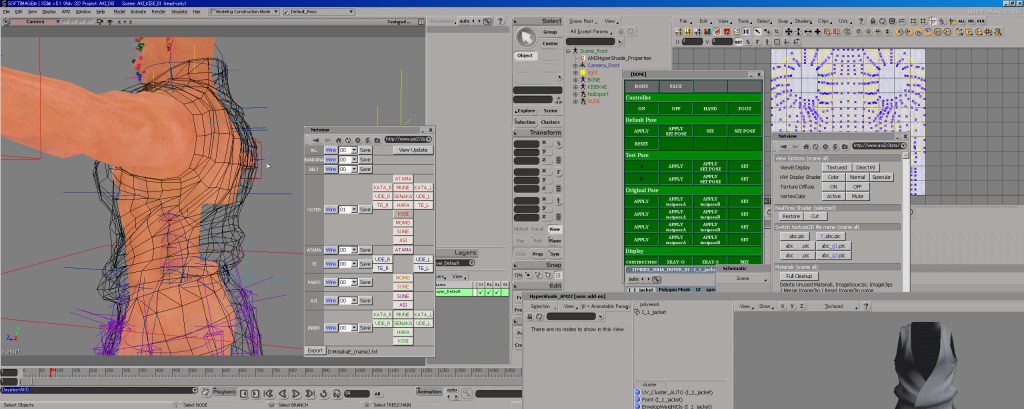Screen dimensions: 1024x409
Task: Toggle the Snap ON button
Action: click(519, 274)
